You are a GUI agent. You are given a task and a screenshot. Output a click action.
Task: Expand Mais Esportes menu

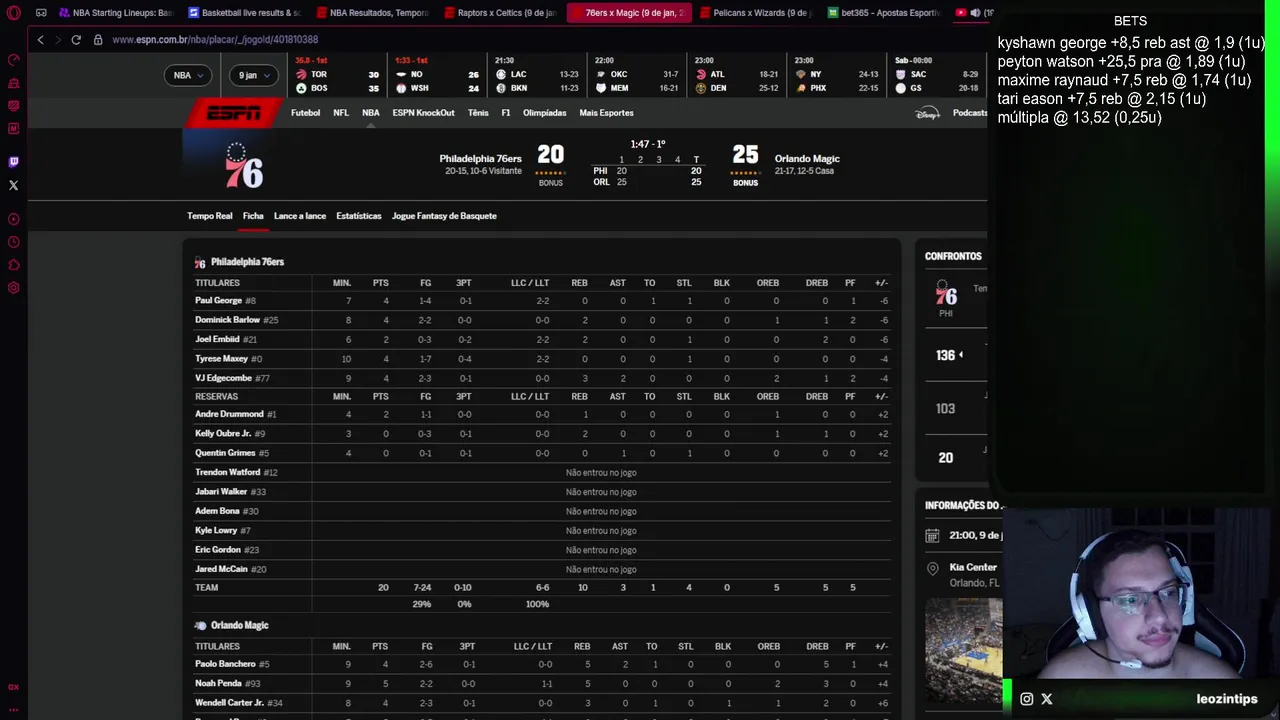coord(606,113)
